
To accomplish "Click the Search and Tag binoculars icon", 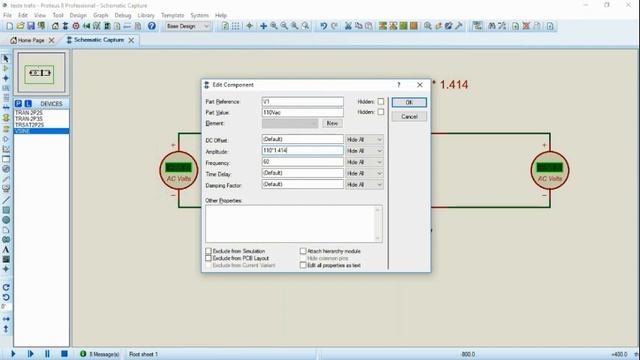I will 492,26.
